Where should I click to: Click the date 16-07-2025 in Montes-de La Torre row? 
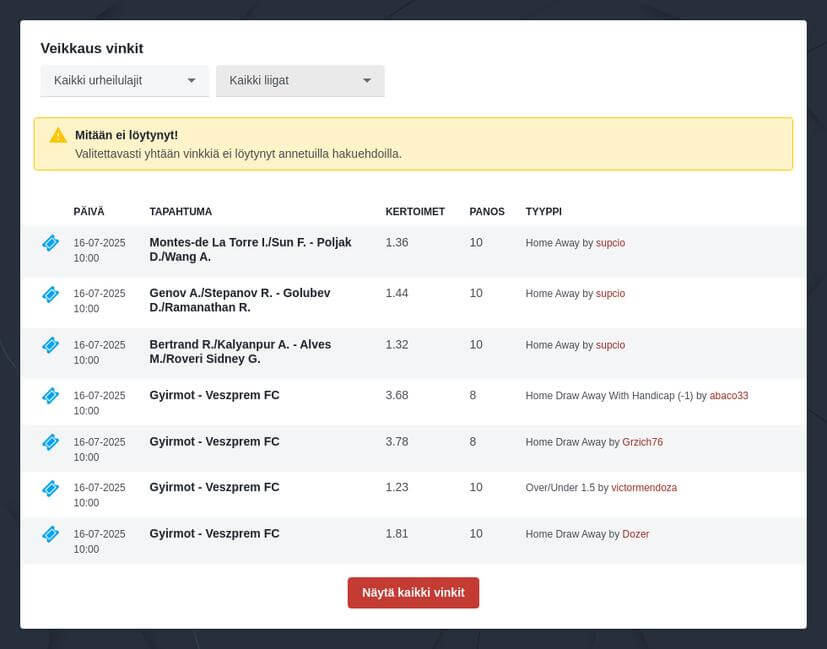pos(99,243)
